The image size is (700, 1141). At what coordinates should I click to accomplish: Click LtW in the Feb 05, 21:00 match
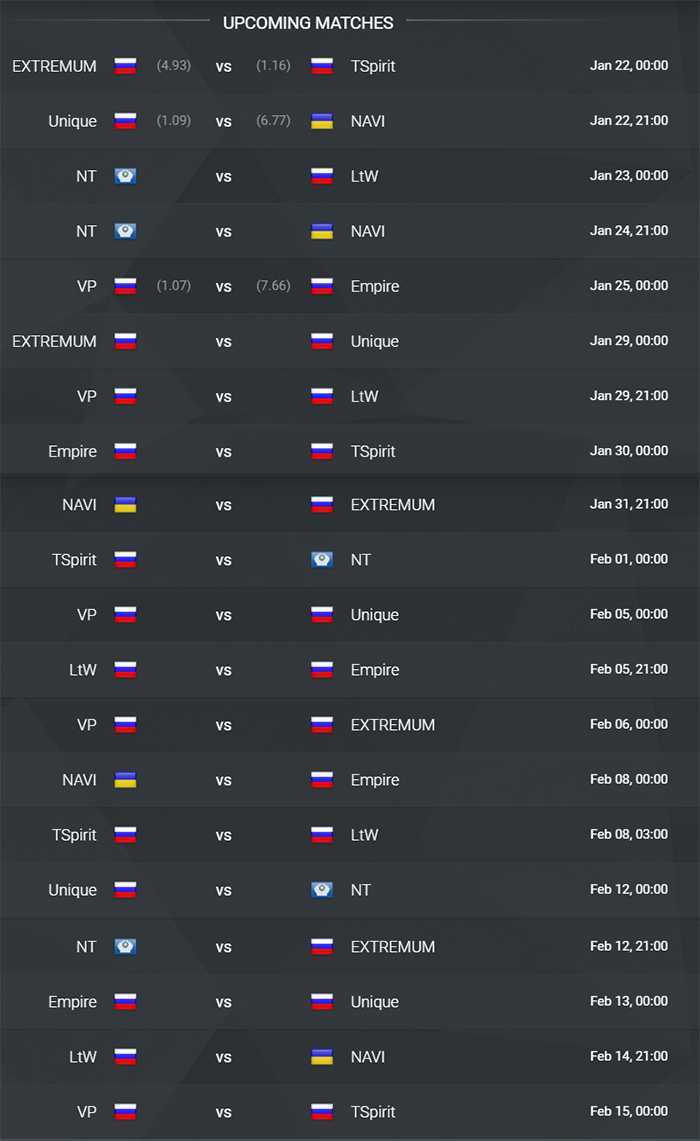(82, 670)
